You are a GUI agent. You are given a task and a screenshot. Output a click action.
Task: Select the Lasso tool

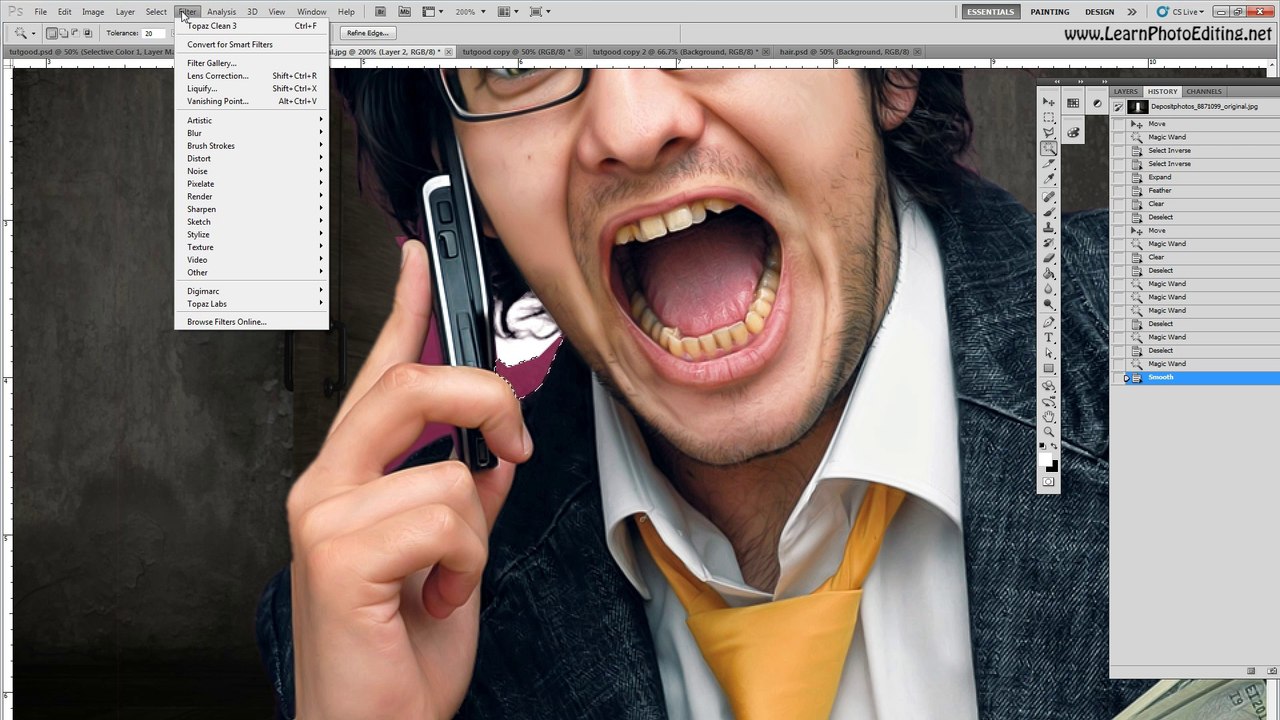pos(1048,132)
